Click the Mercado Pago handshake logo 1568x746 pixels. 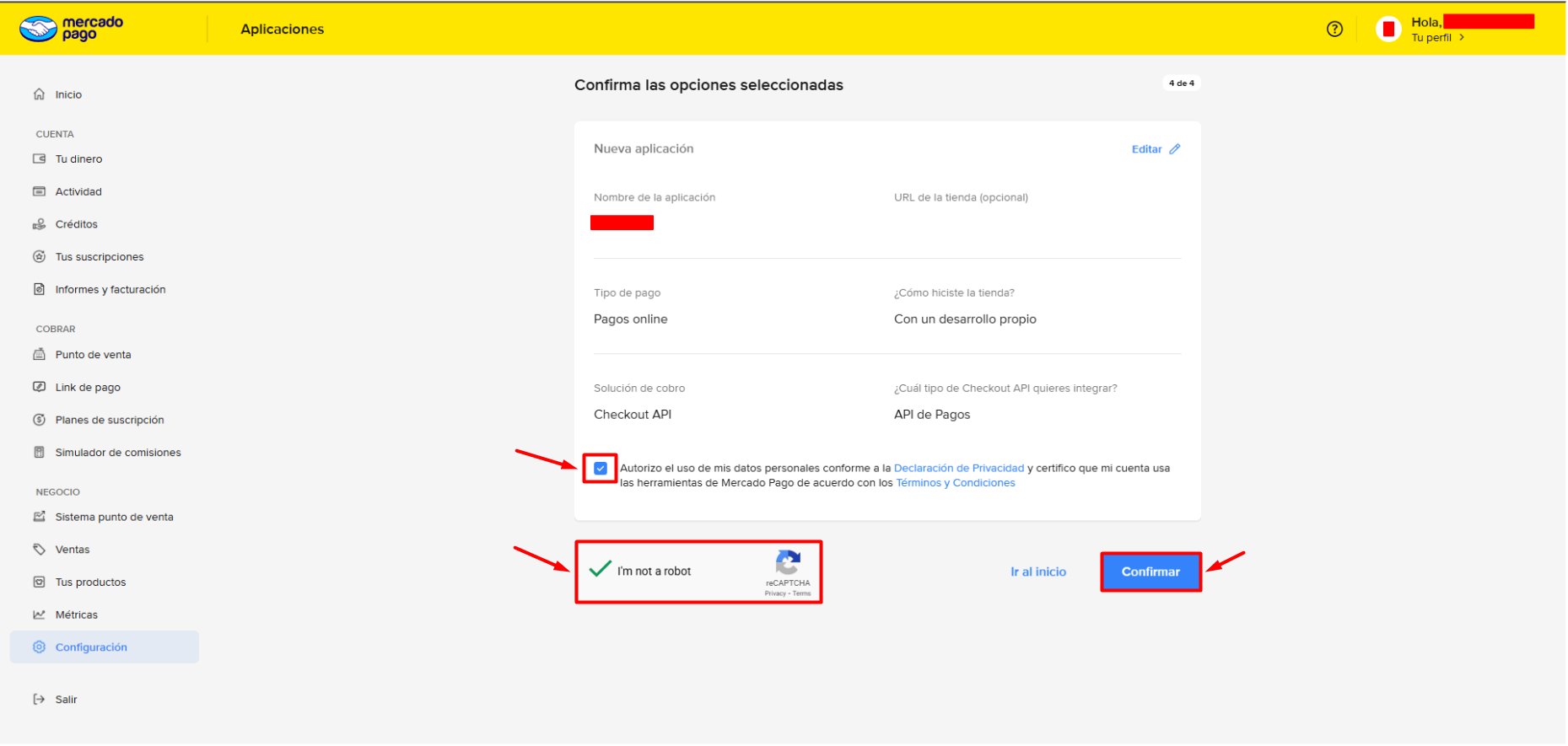38,29
